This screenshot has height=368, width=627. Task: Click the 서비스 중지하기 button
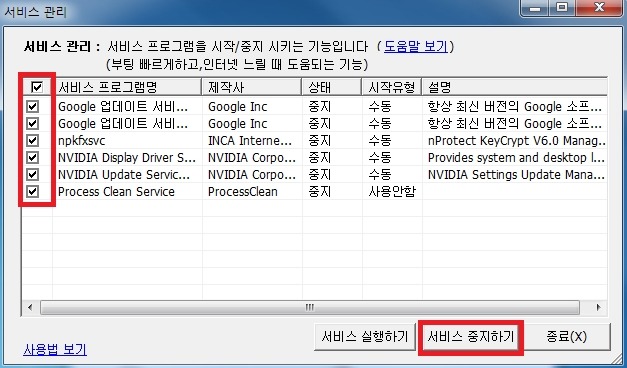471,337
